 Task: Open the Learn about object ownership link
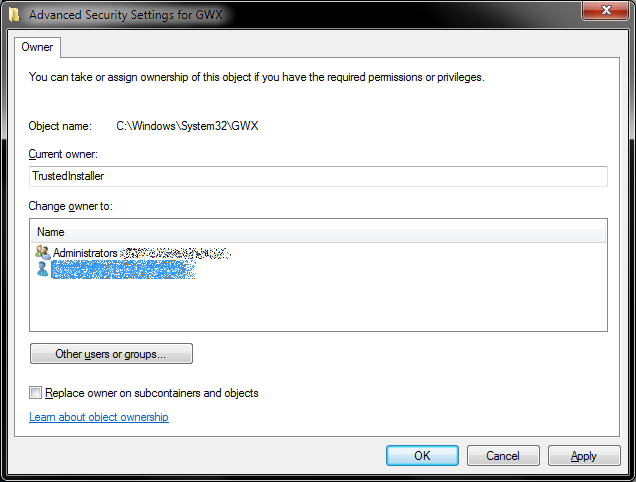(x=99, y=417)
